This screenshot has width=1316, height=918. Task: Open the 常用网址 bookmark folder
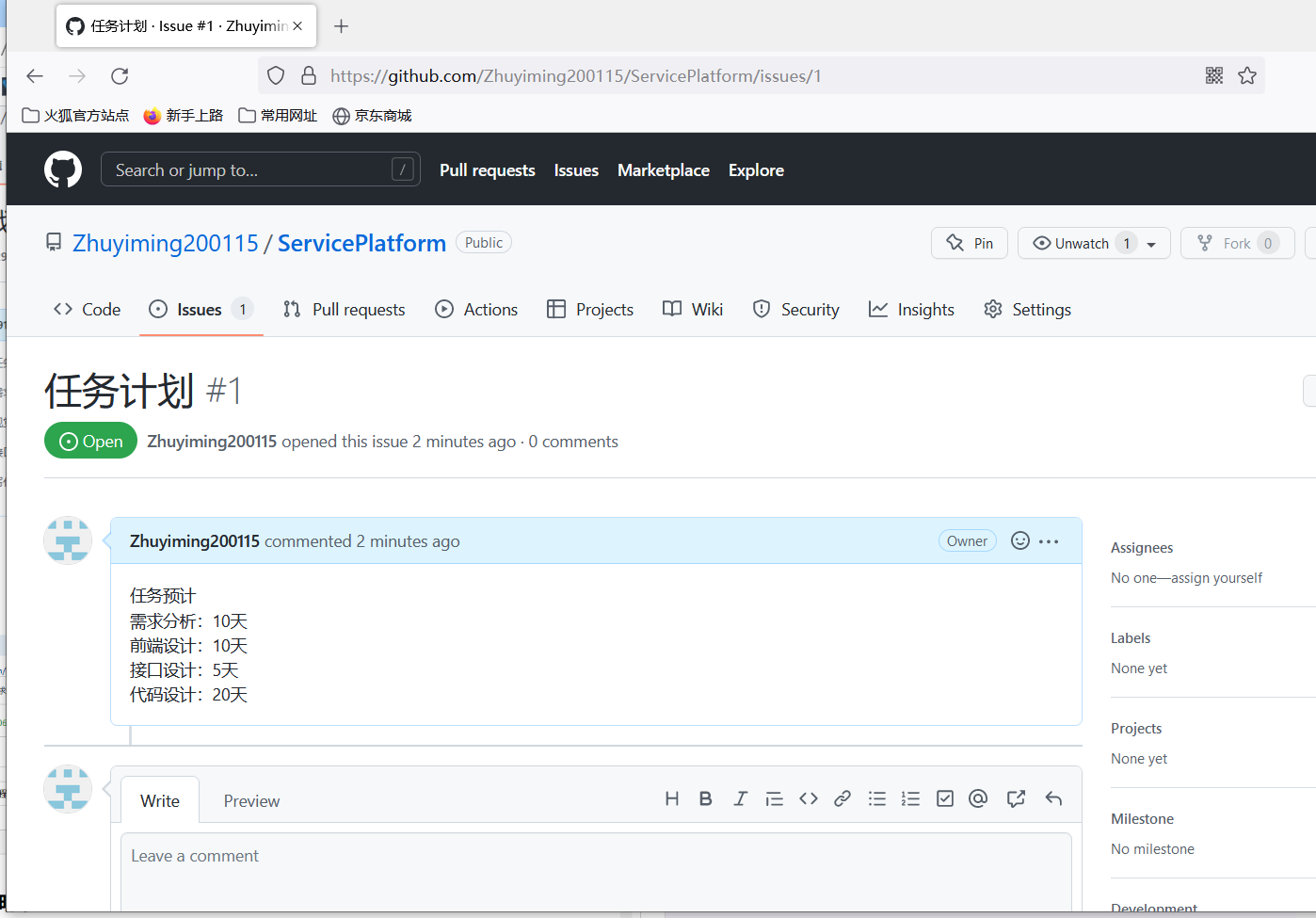[278, 115]
